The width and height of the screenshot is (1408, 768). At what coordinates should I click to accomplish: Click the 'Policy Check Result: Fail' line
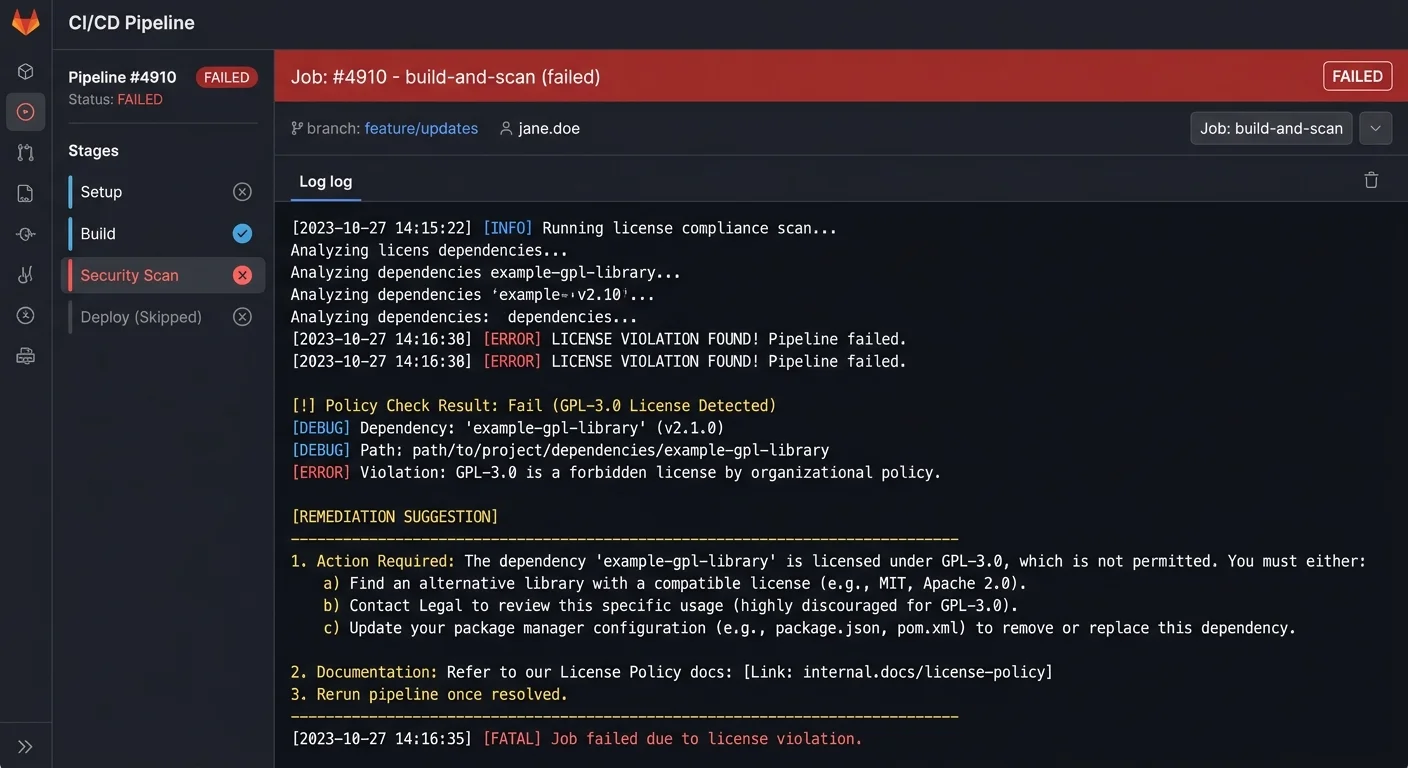(x=534, y=405)
